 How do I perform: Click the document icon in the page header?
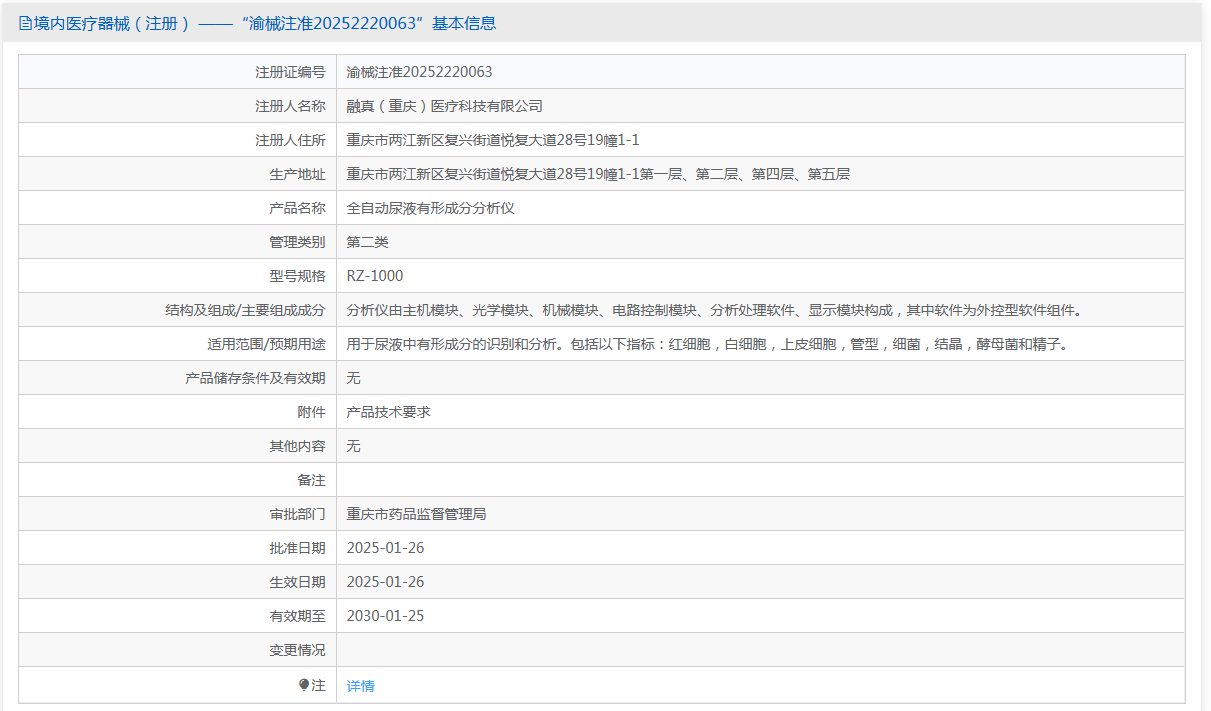pos(25,23)
